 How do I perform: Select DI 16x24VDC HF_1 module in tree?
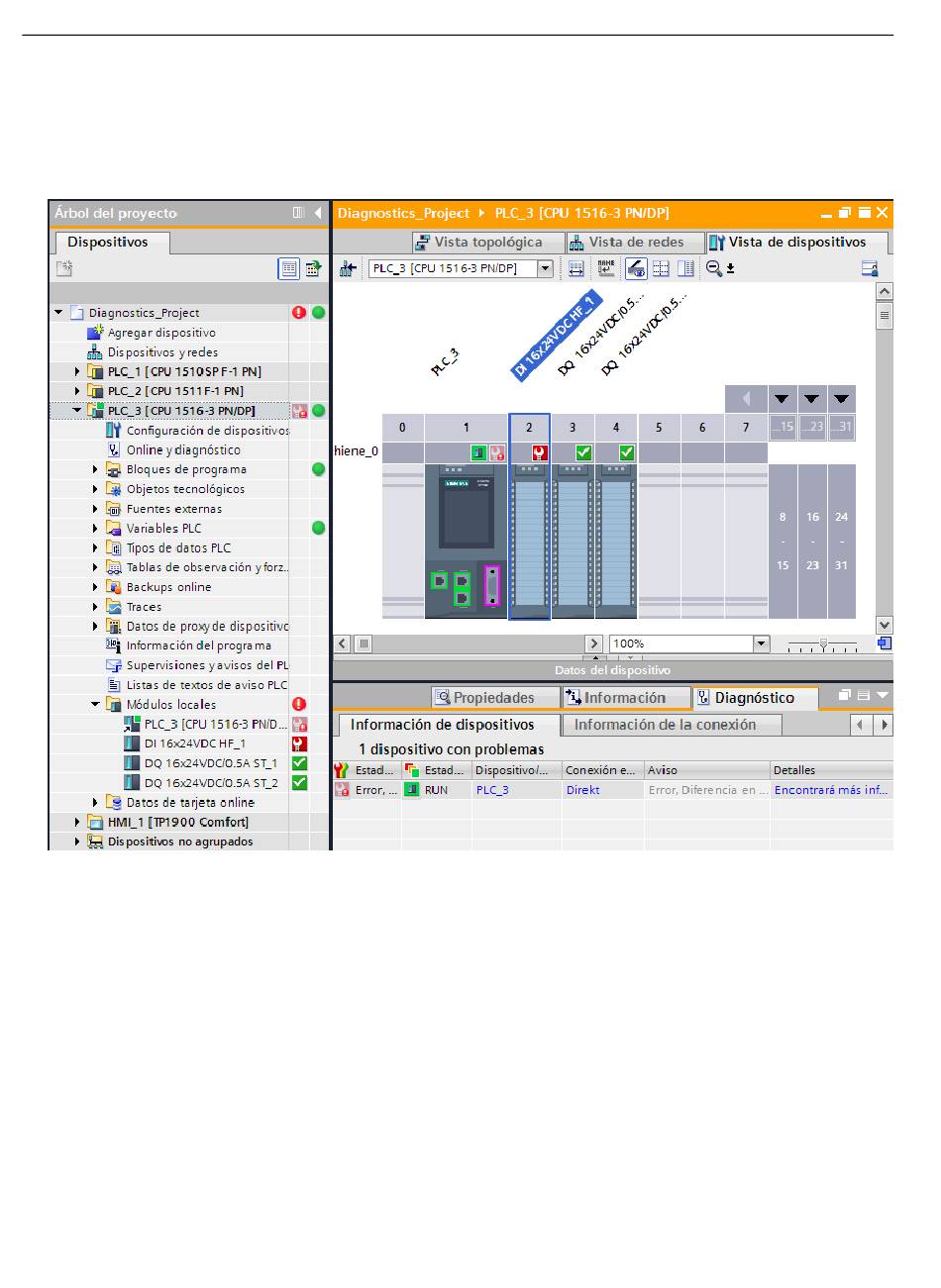coord(195,743)
